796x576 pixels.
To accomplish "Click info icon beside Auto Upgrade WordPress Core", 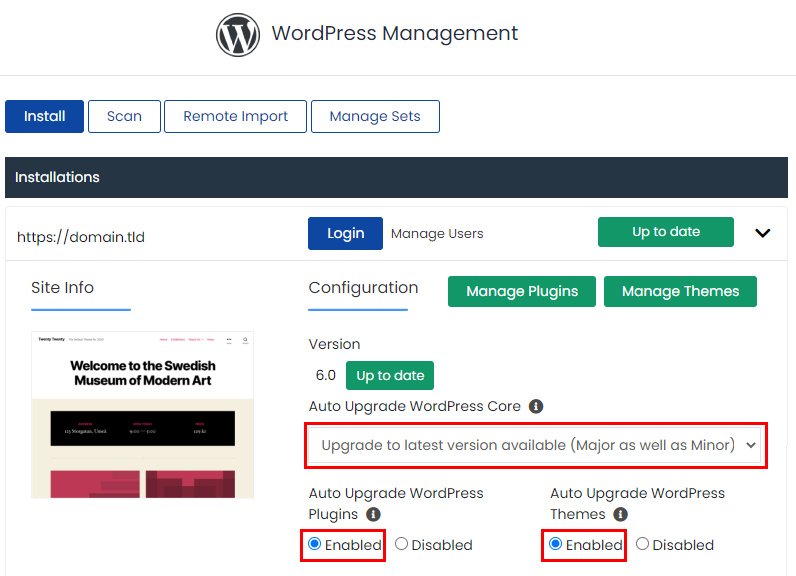I will click(x=536, y=407).
